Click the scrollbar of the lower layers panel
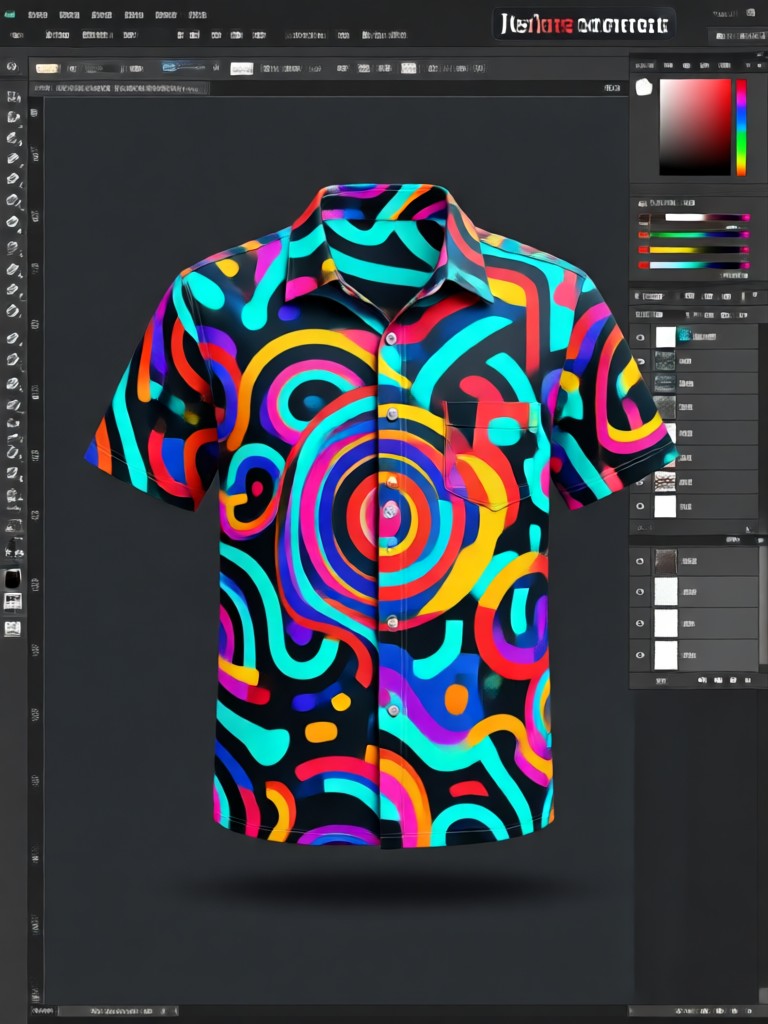 coord(762,607)
